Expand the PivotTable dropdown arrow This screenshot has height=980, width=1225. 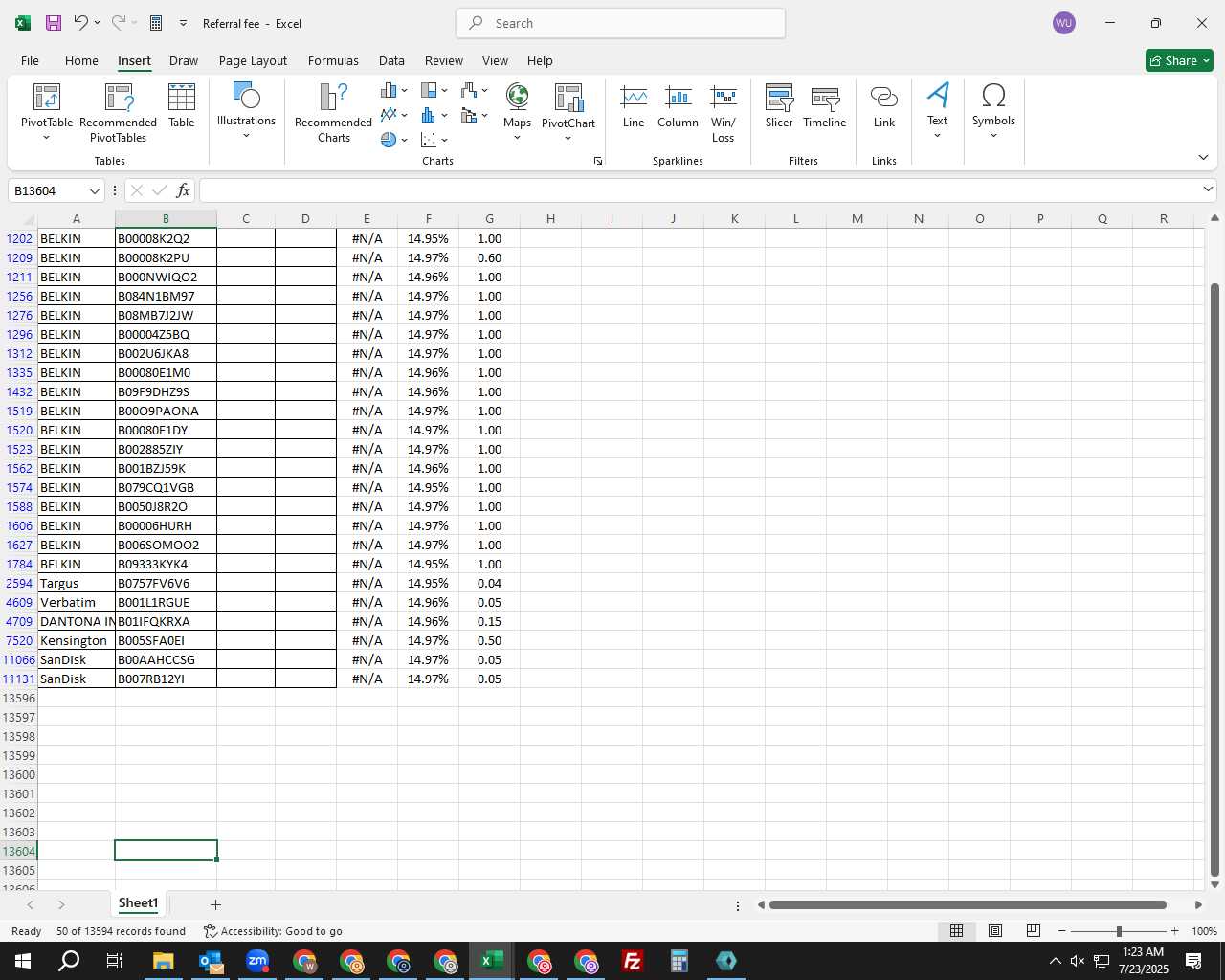pos(46,138)
